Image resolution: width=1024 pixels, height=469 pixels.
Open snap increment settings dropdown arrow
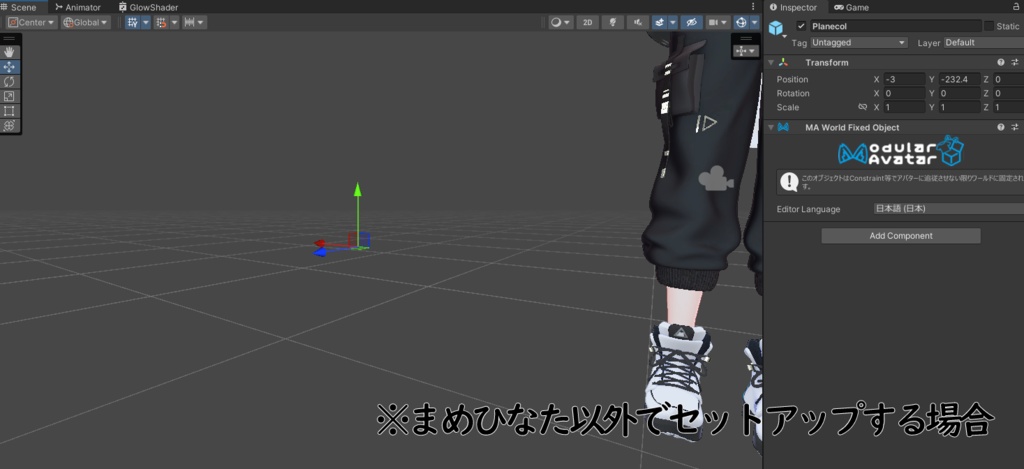point(174,22)
